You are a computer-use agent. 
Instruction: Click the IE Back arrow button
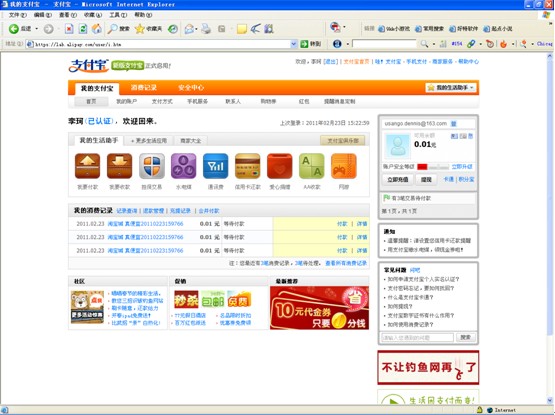click(13, 29)
